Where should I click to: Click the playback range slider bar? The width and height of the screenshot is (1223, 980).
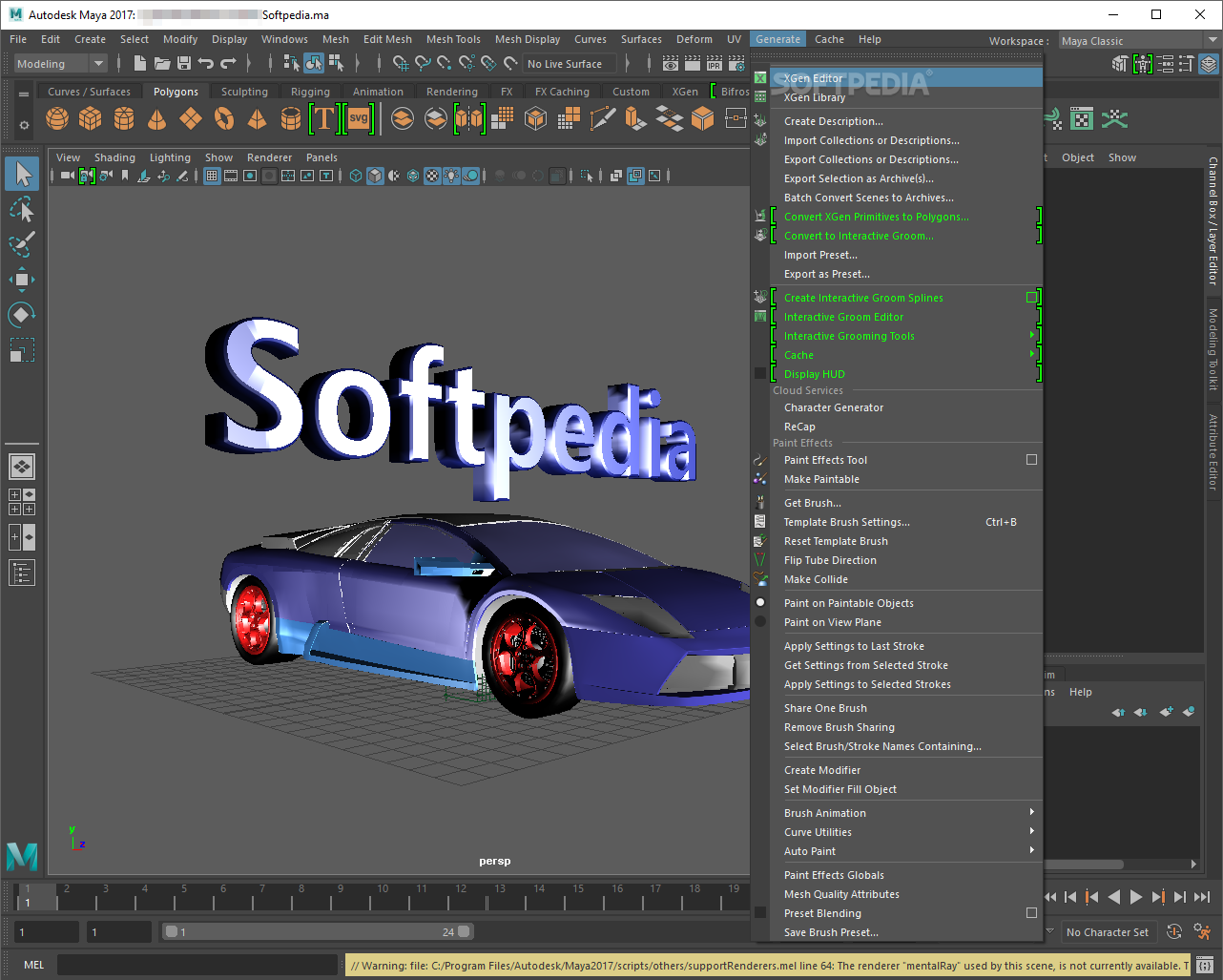point(318,931)
